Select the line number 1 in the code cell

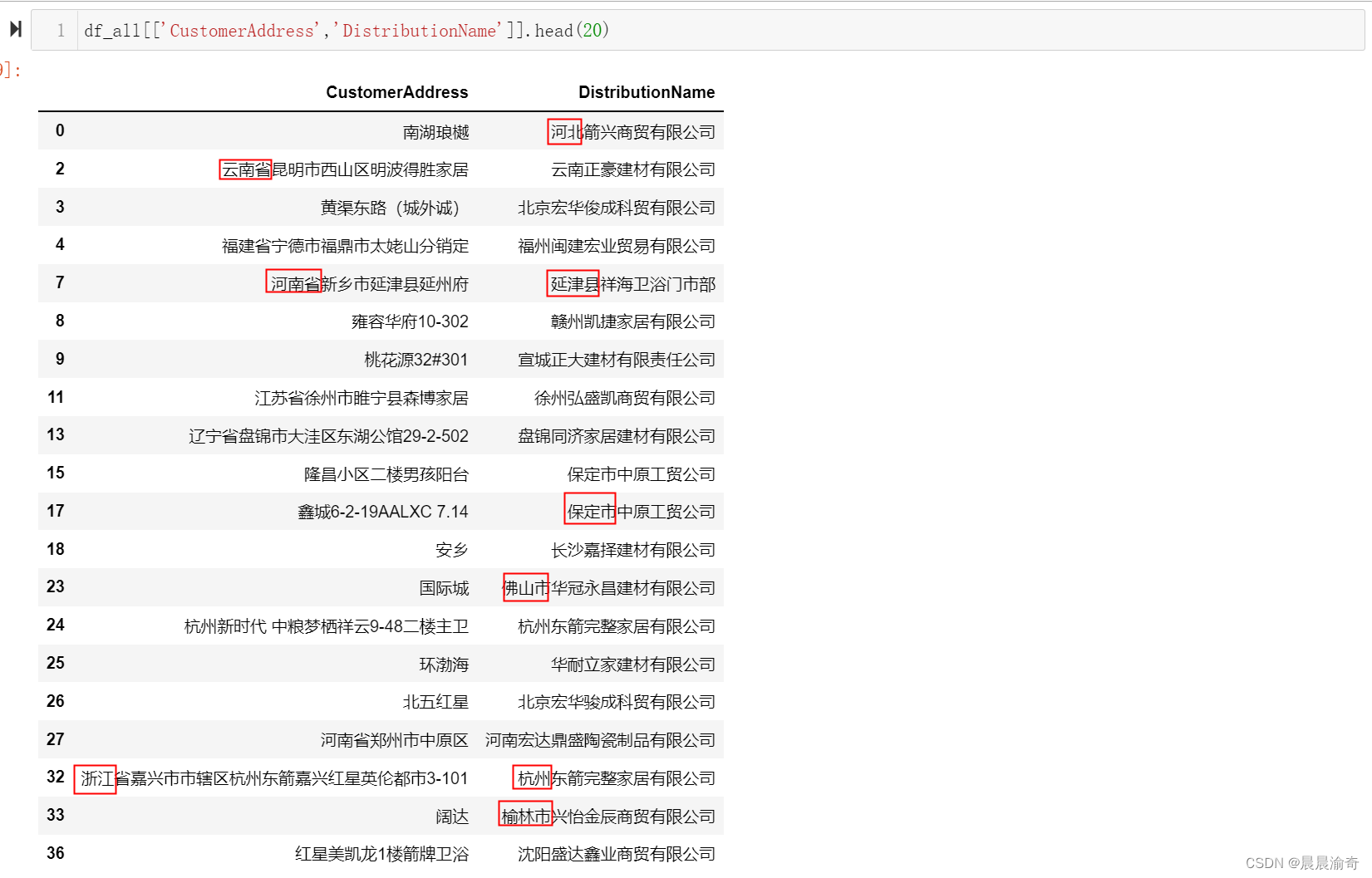[61, 30]
